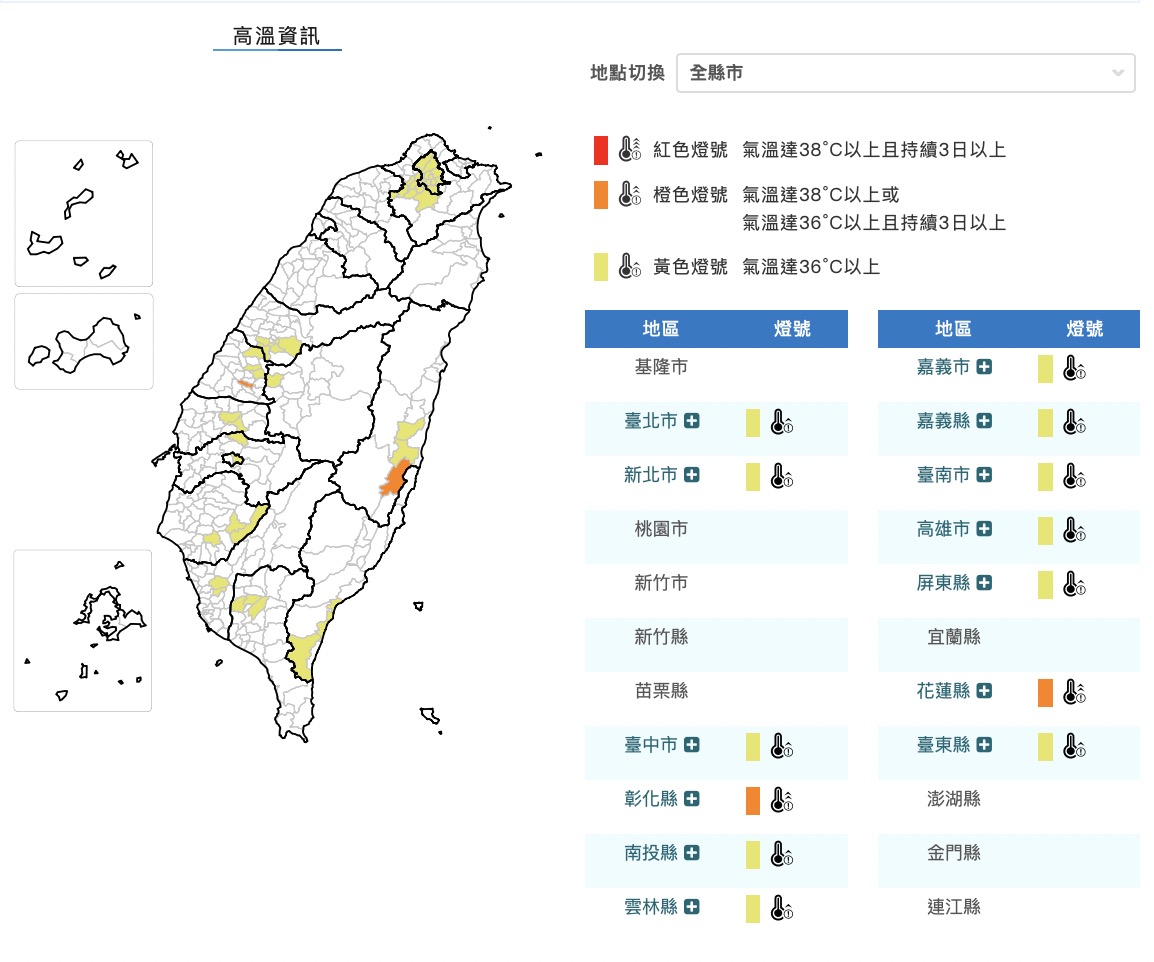
Task: Expand 南投縣 plus icon
Action: [x=692, y=852]
